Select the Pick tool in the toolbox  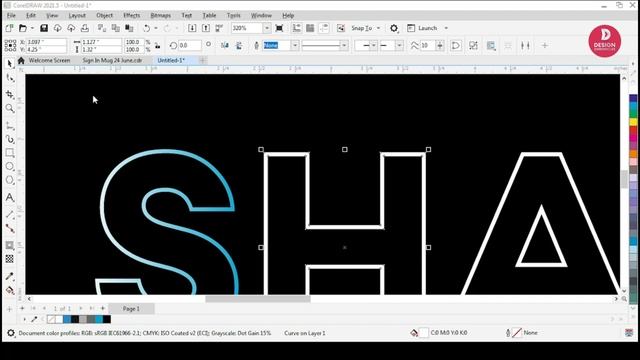click(10, 64)
